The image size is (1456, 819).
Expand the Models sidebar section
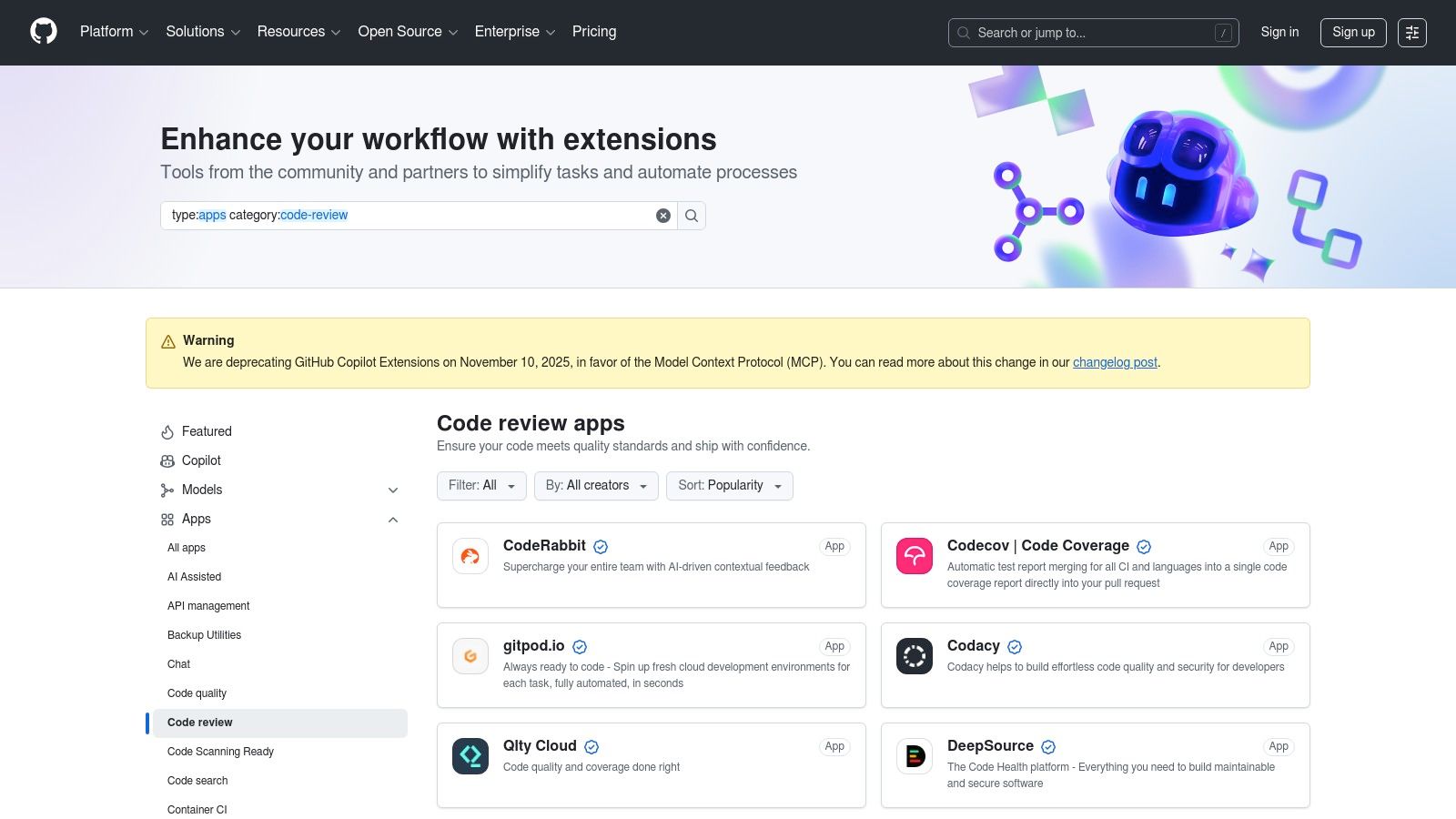click(x=393, y=490)
